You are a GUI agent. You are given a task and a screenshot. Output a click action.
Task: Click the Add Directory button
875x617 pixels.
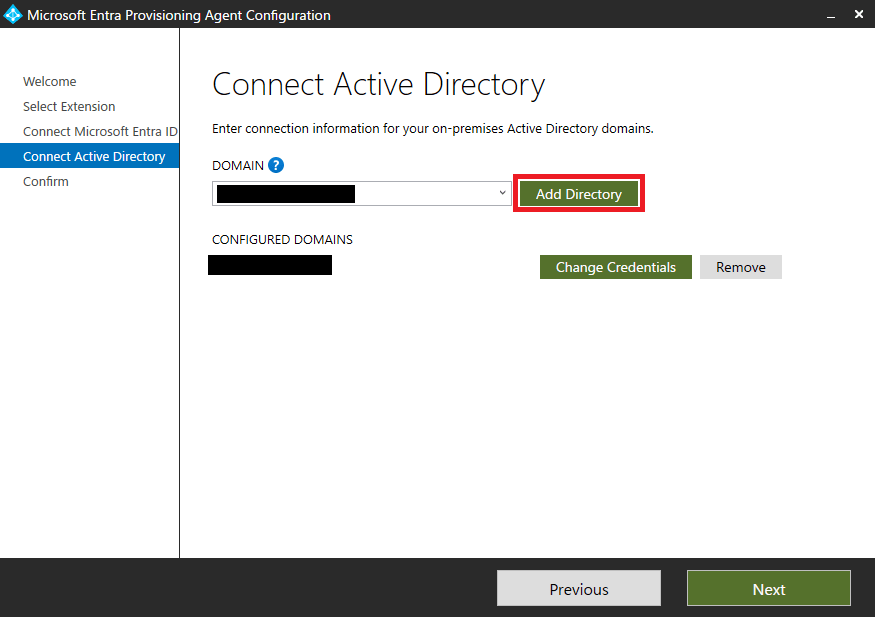(x=579, y=194)
